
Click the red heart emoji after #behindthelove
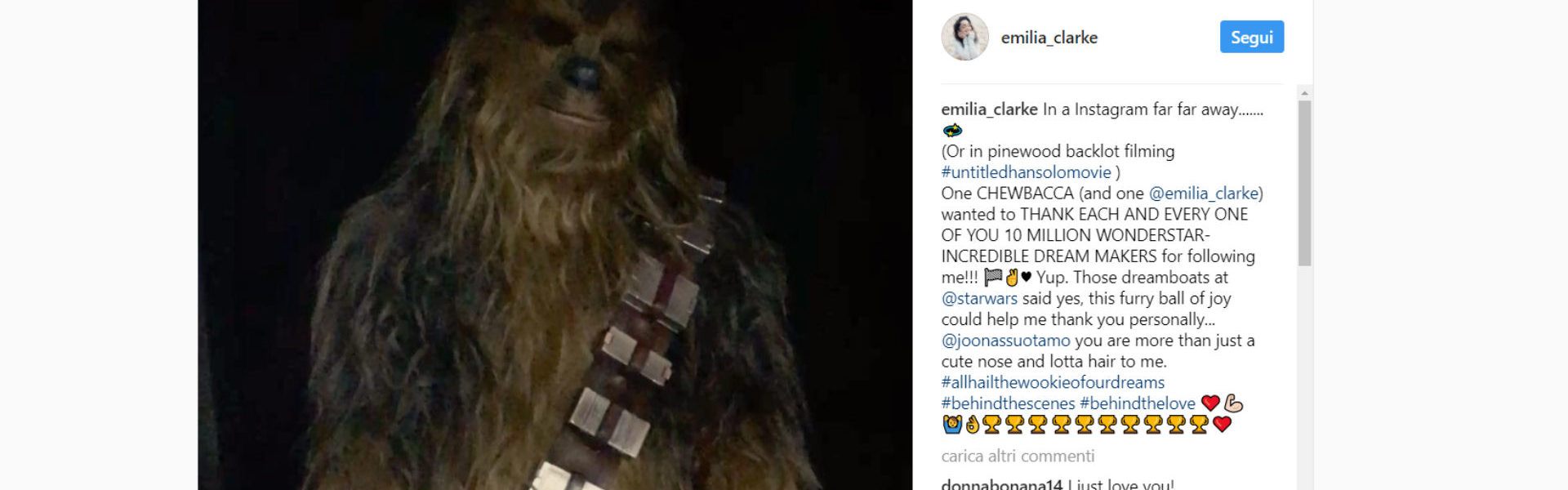click(x=1210, y=403)
